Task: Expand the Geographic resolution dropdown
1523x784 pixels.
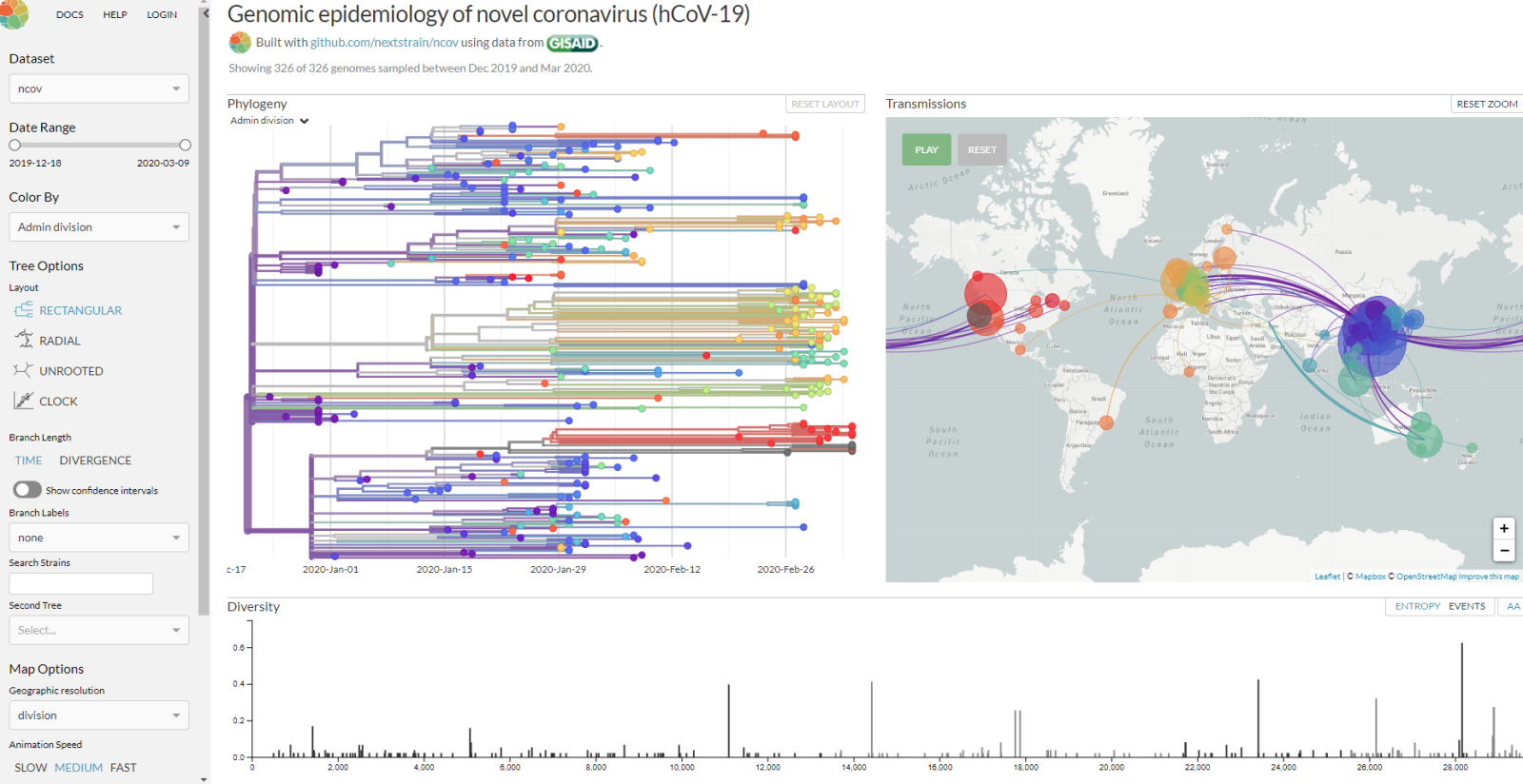Action: click(x=99, y=715)
